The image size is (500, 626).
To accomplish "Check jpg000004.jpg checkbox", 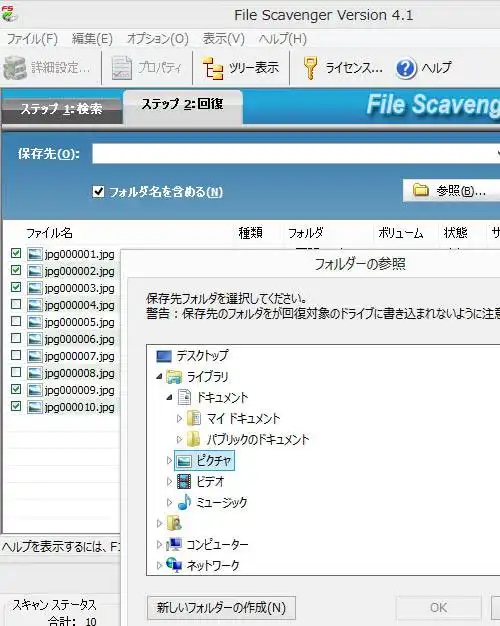I will (x=16, y=304).
